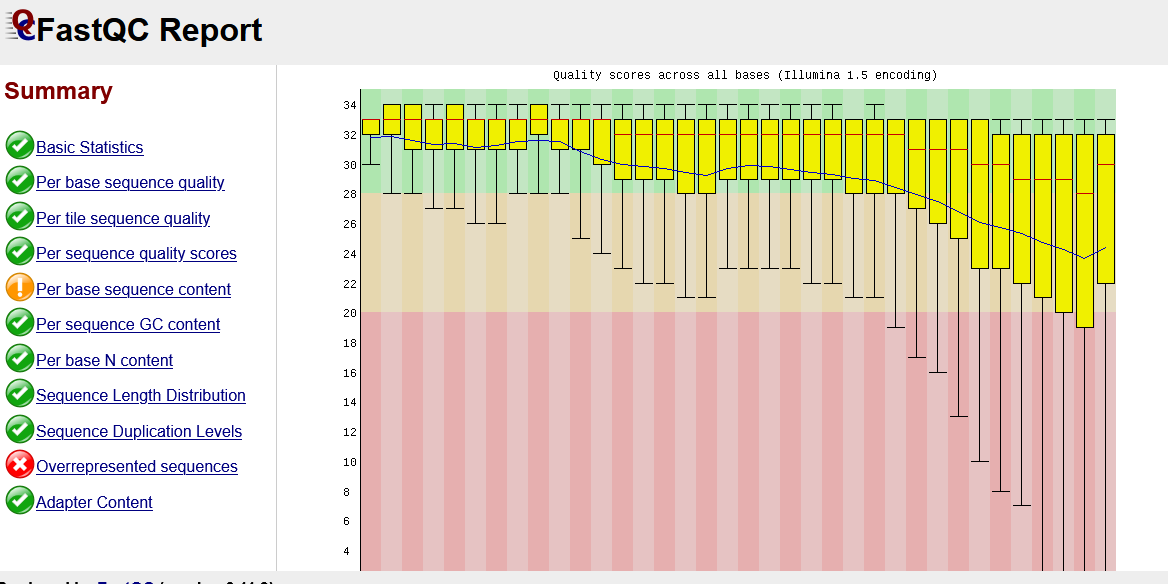The height and width of the screenshot is (586, 1168).
Task: Open the Per sequence GC content section
Action: 127,324
